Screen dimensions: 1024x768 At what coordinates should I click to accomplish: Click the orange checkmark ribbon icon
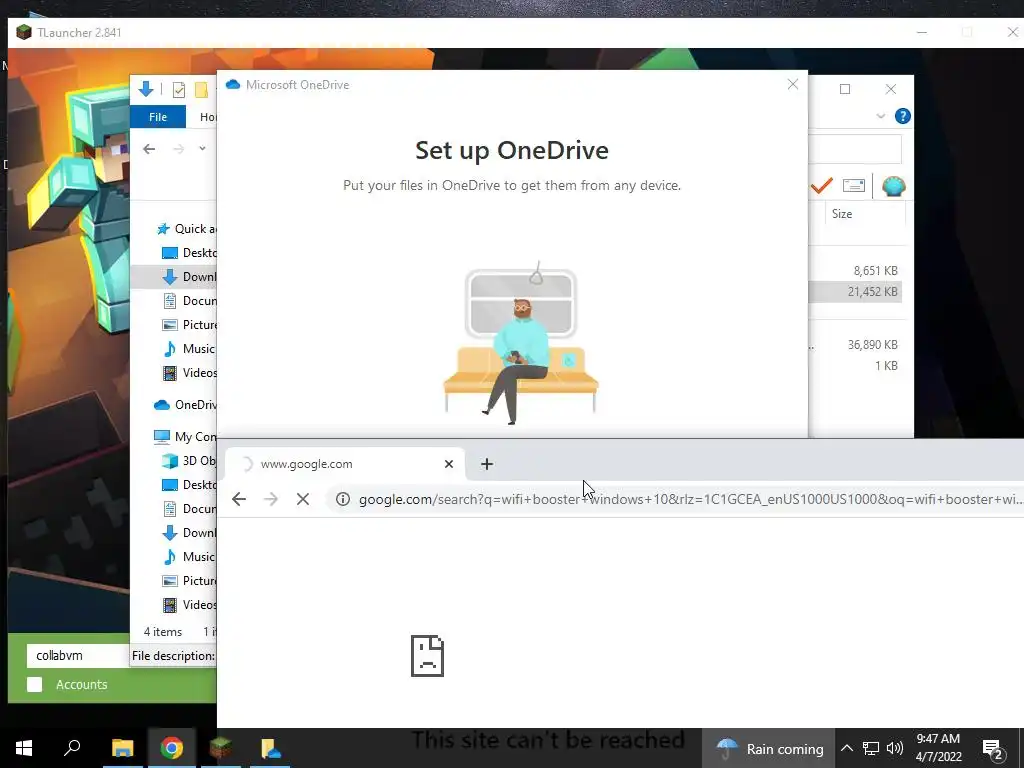pyautogui.click(x=822, y=186)
